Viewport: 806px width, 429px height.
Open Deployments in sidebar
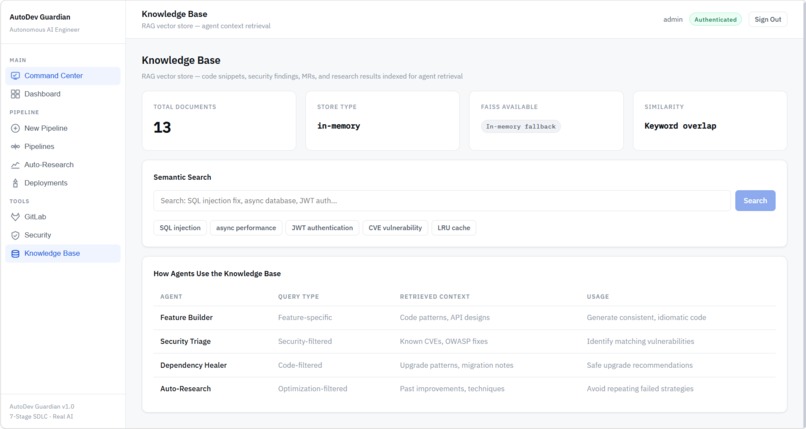tap(63, 183)
